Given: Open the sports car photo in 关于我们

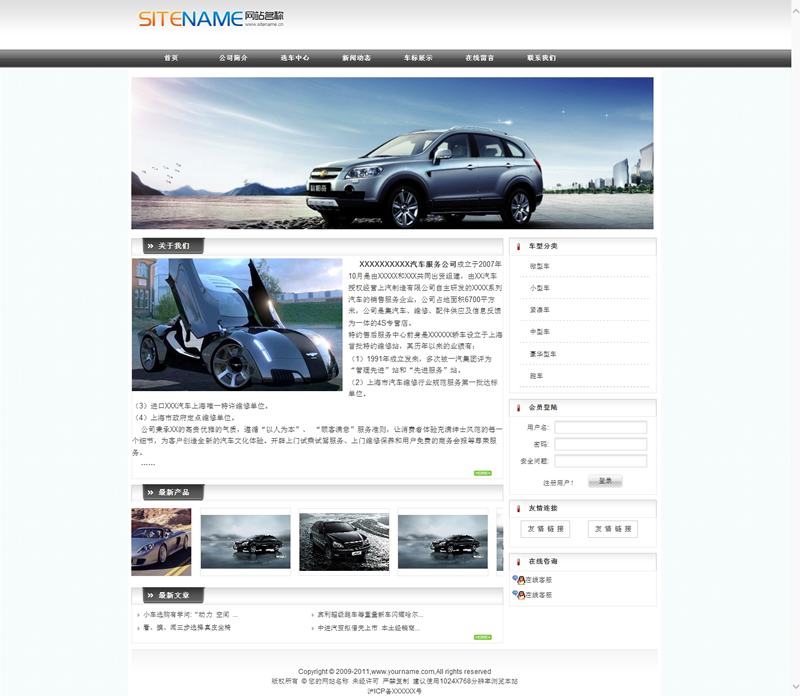Looking at the screenshot, I should [x=236, y=324].
